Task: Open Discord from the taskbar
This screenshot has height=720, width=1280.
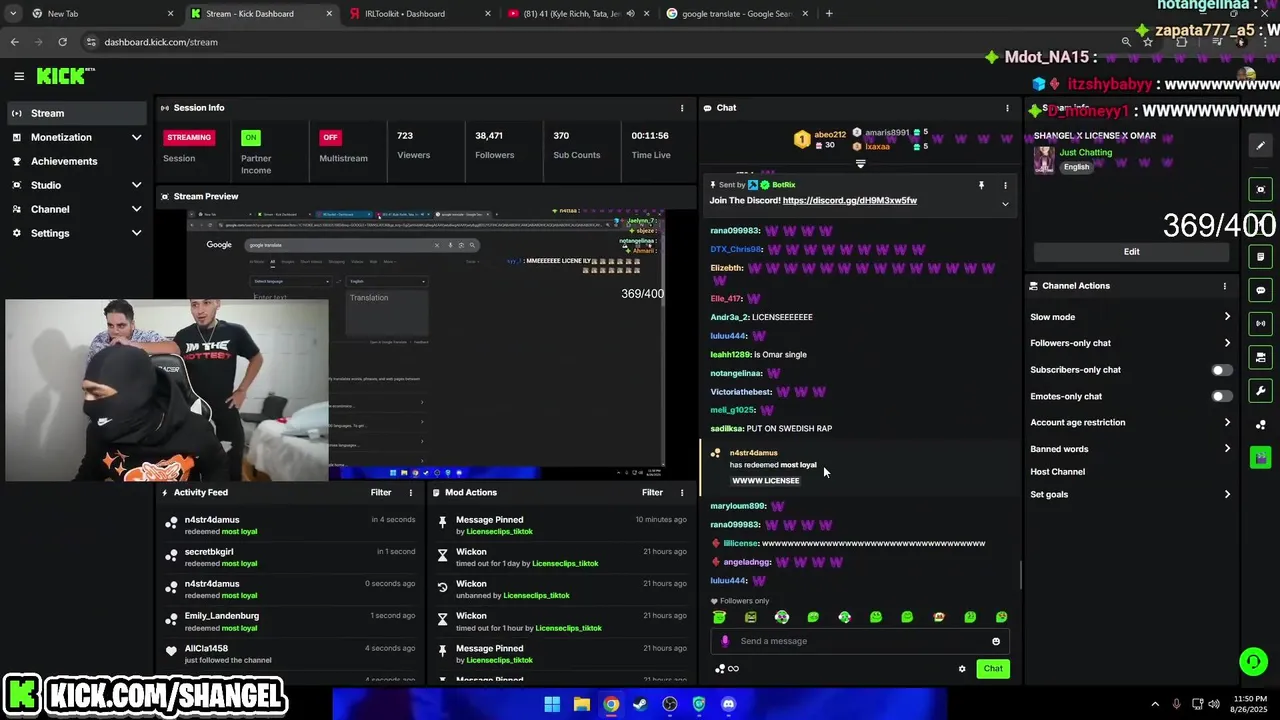Action: [728, 704]
